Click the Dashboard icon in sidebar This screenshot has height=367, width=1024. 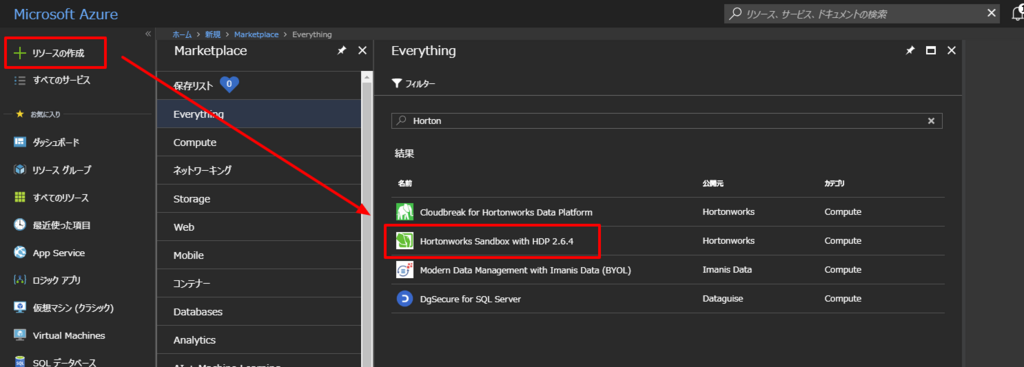coord(20,142)
